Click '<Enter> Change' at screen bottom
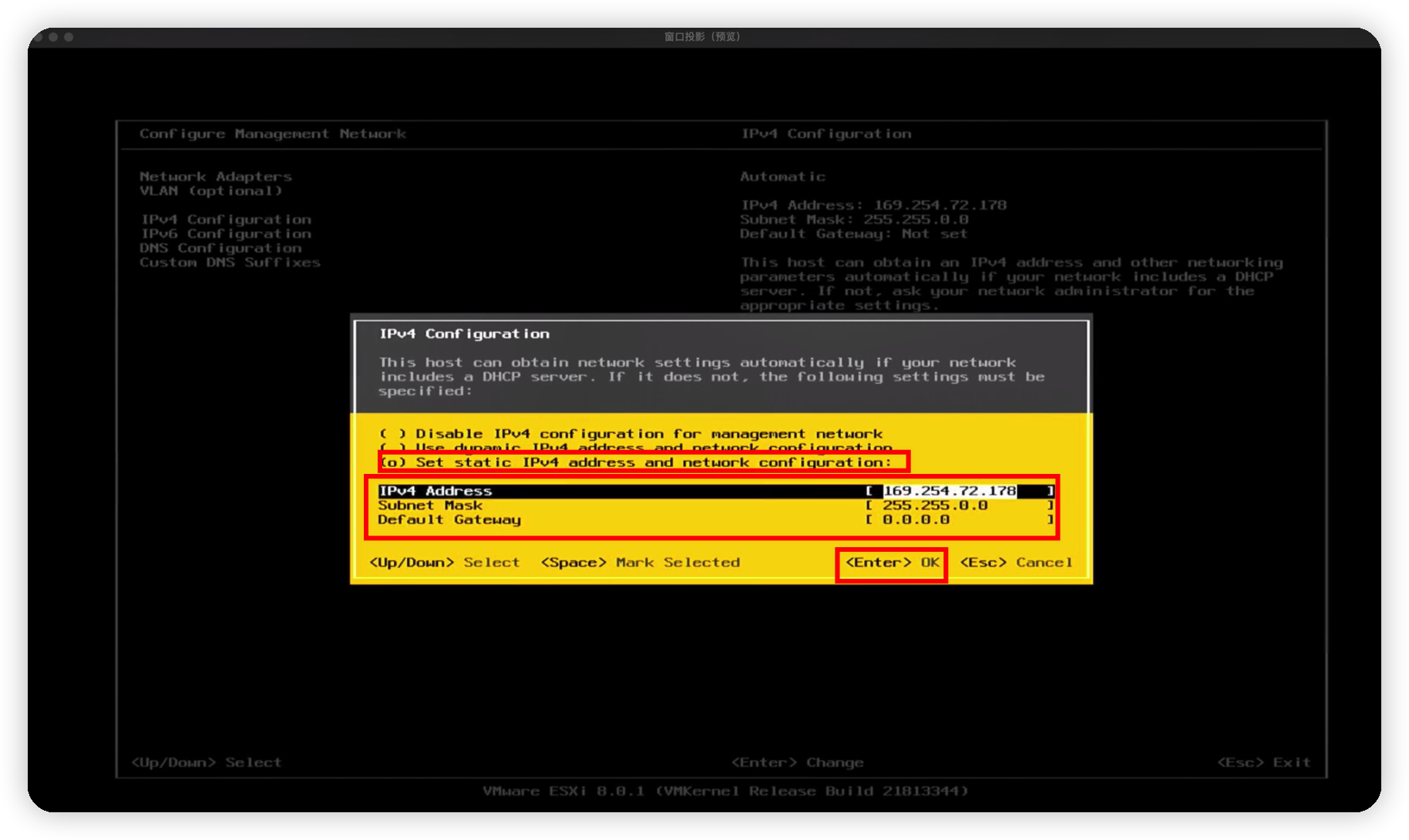Screen dimensions: 1409x840 pos(798,762)
